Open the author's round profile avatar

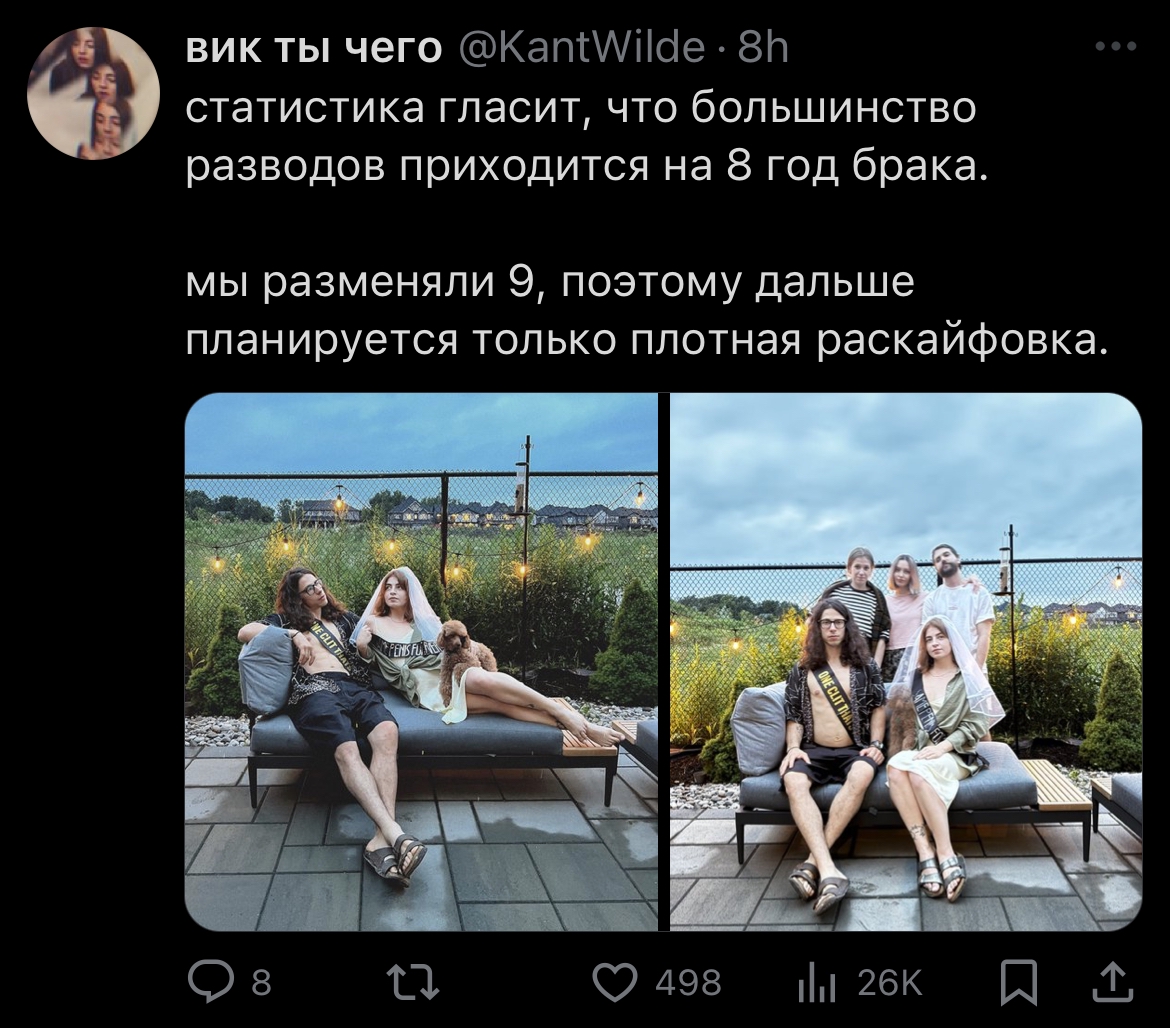pyautogui.click(x=94, y=93)
